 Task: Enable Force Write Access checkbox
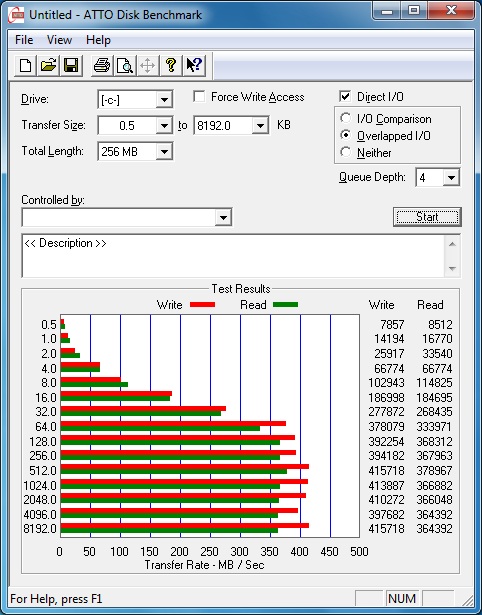[199, 96]
